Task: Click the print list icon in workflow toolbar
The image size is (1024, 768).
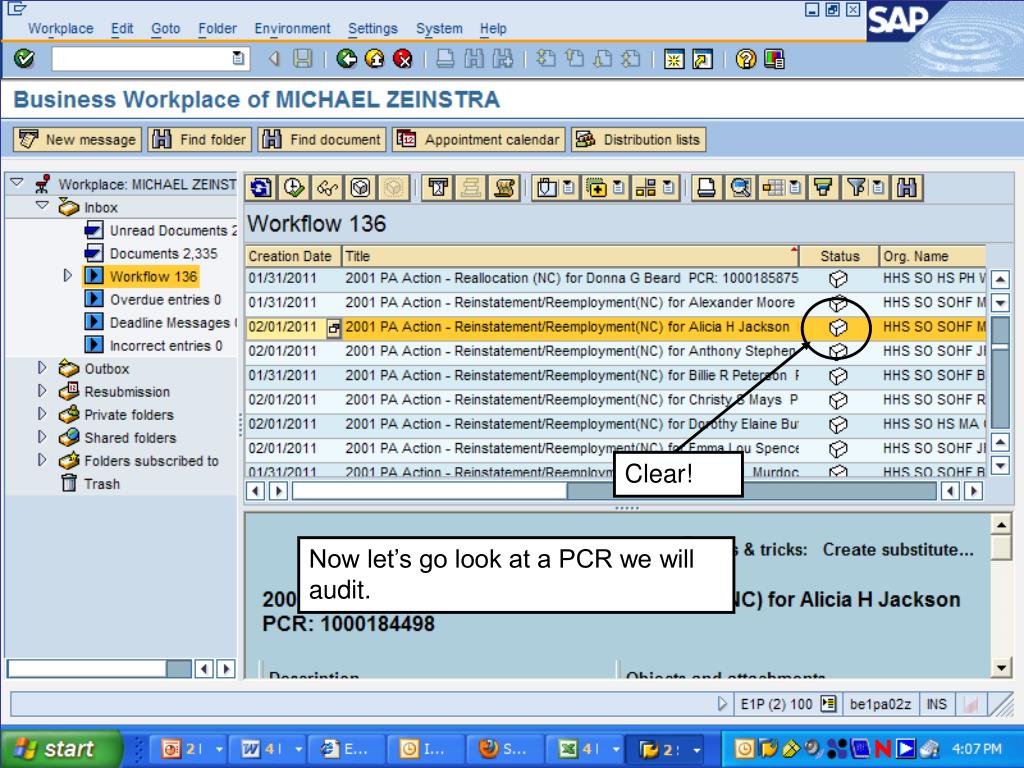Action: (x=706, y=188)
